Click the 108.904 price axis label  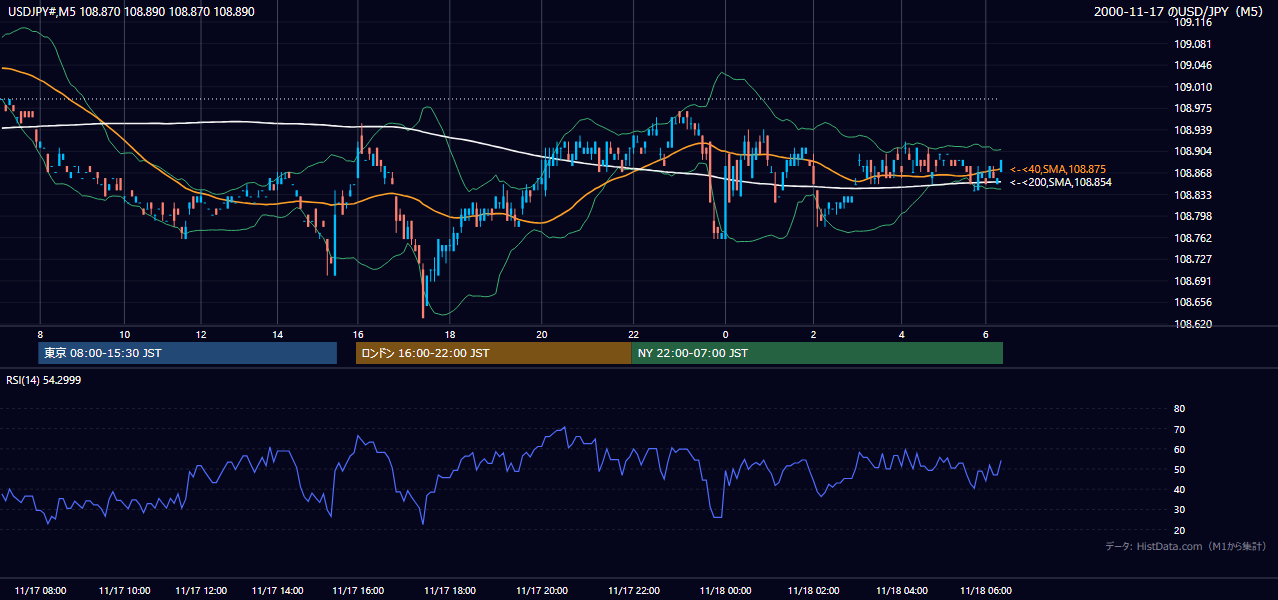(x=1193, y=151)
